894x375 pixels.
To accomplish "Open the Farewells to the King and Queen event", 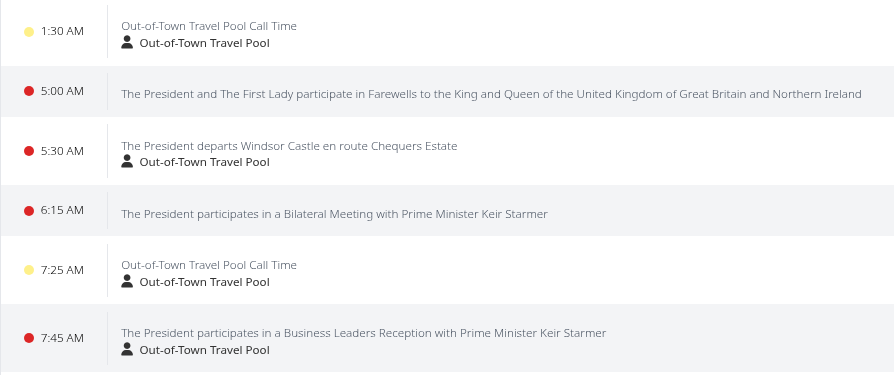I will (x=491, y=94).
